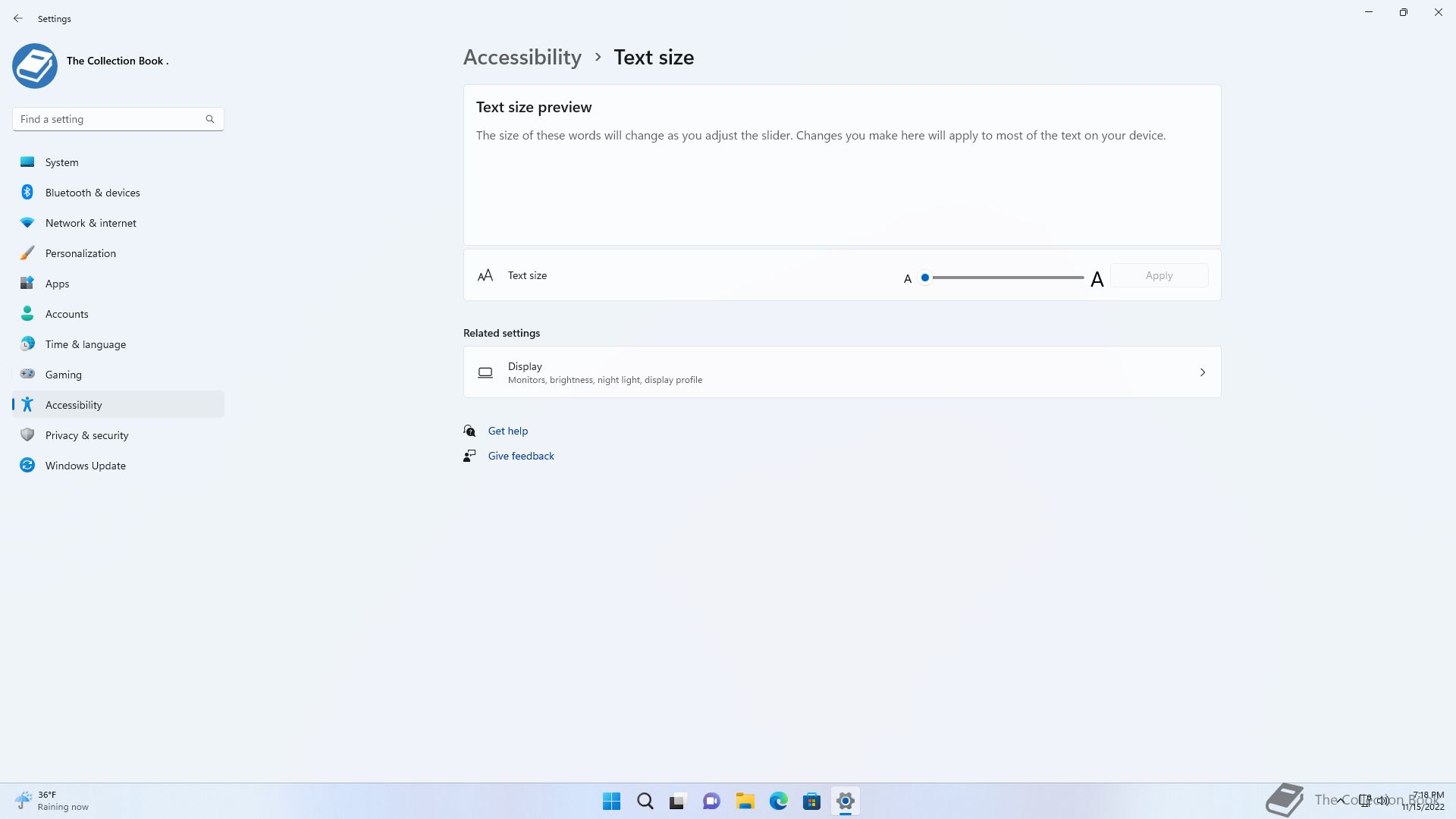
Task: Open File Explorer from taskbar
Action: tap(745, 801)
